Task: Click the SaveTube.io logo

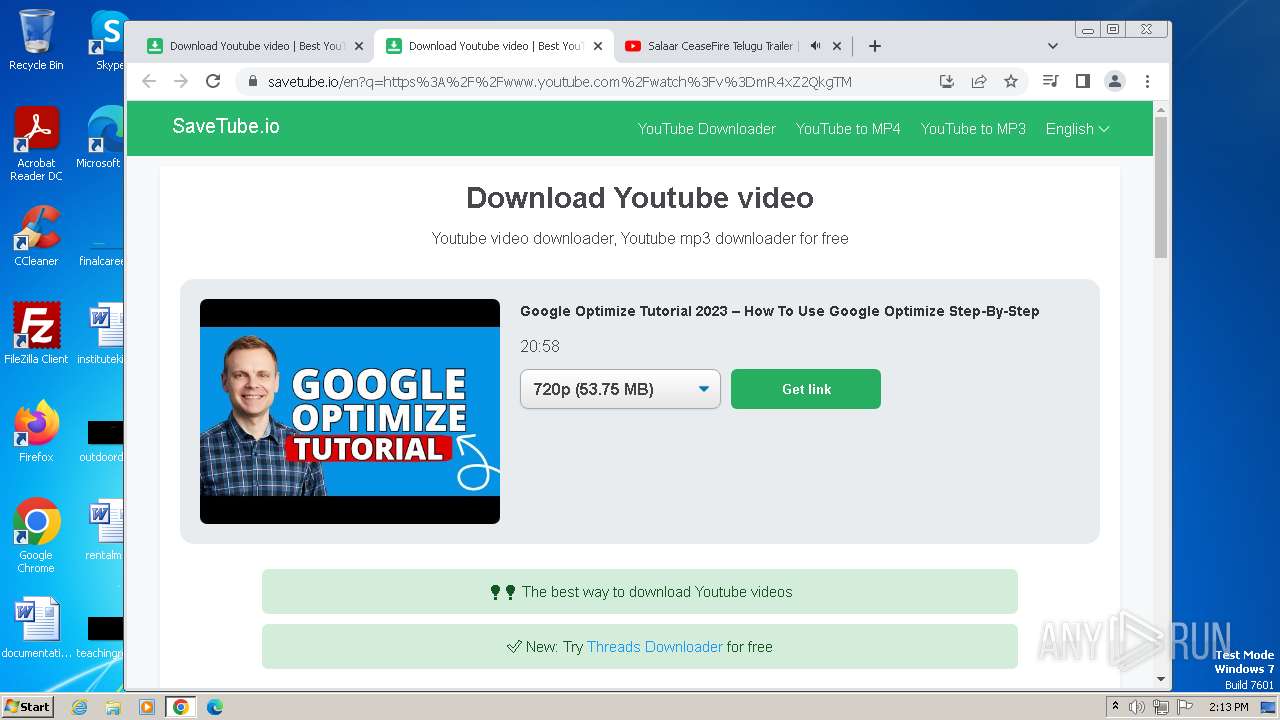Action: (x=226, y=126)
